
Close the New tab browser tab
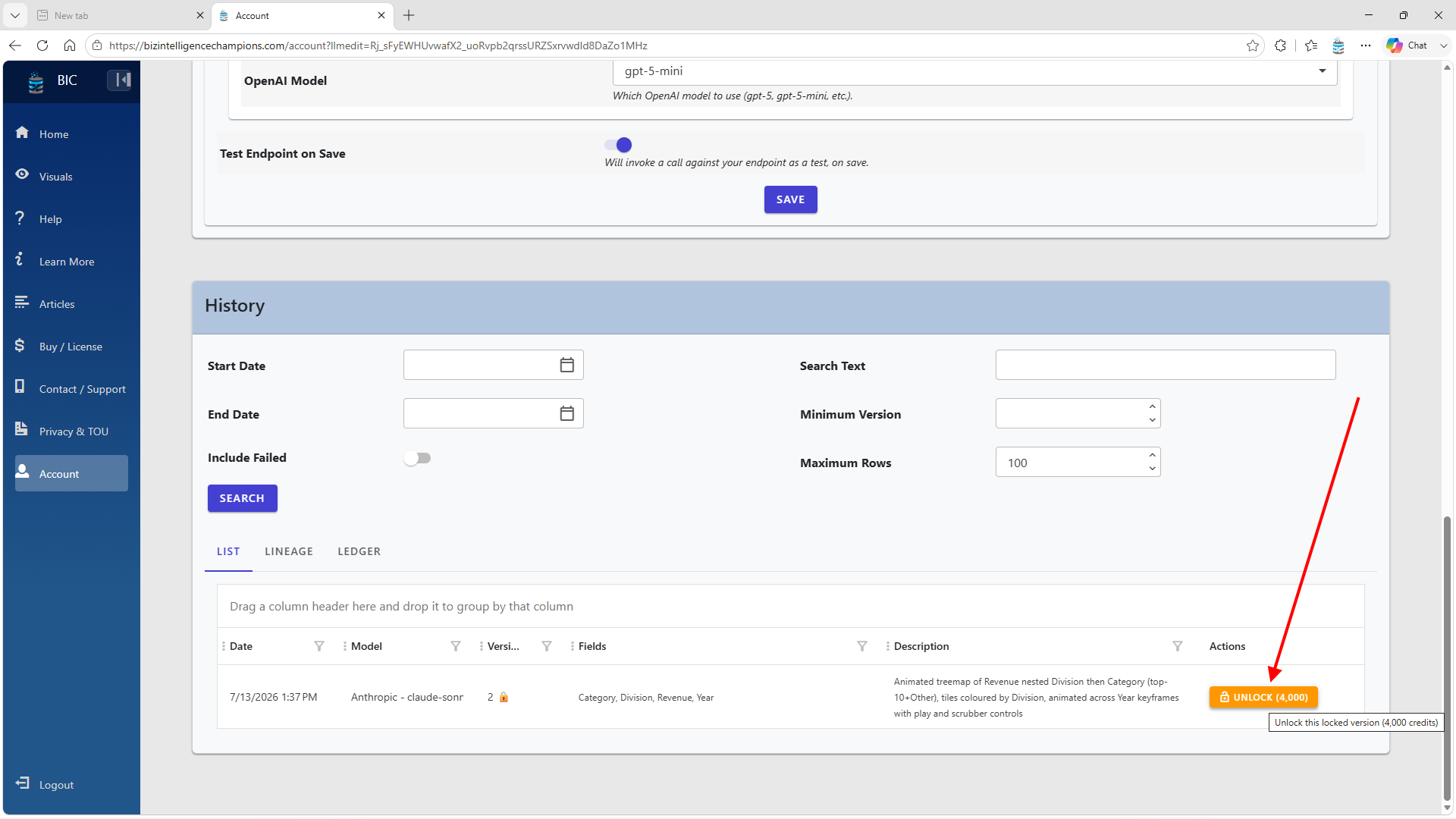pyautogui.click(x=200, y=15)
